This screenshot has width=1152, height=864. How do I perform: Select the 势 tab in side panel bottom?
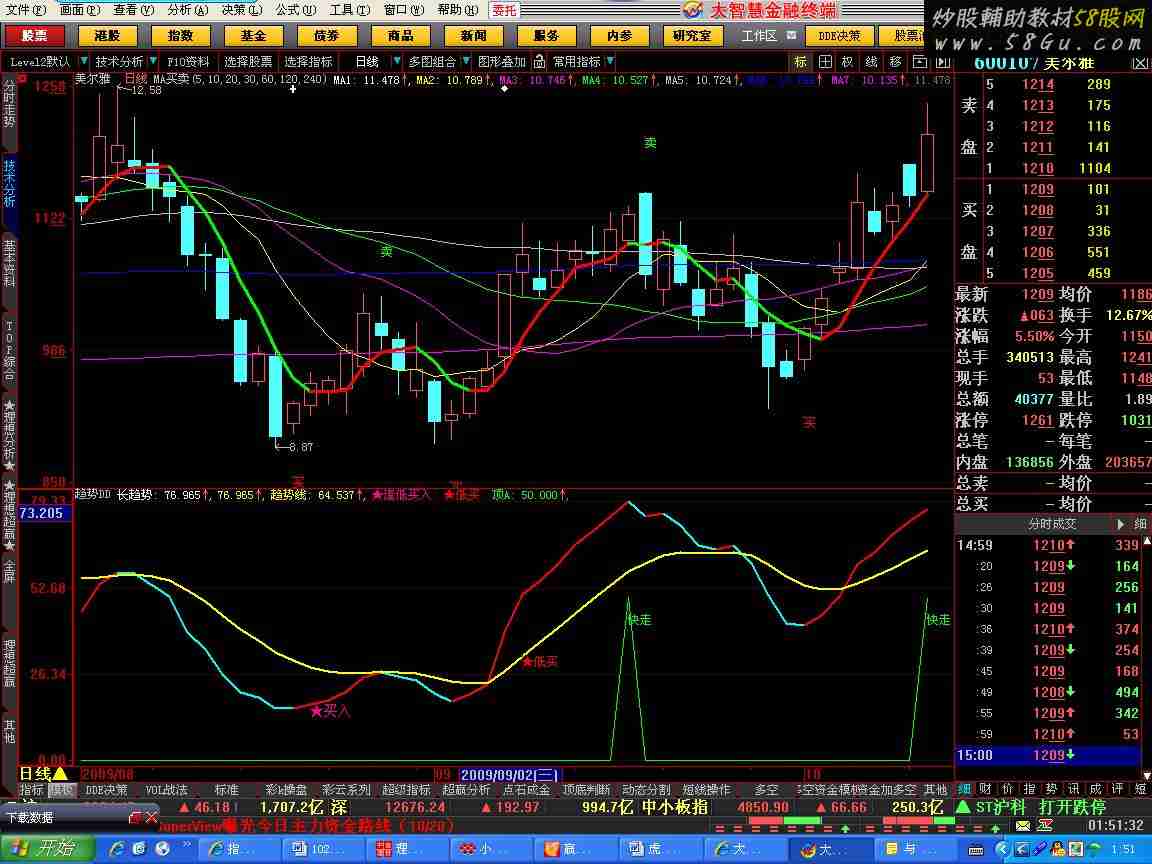point(1051,789)
